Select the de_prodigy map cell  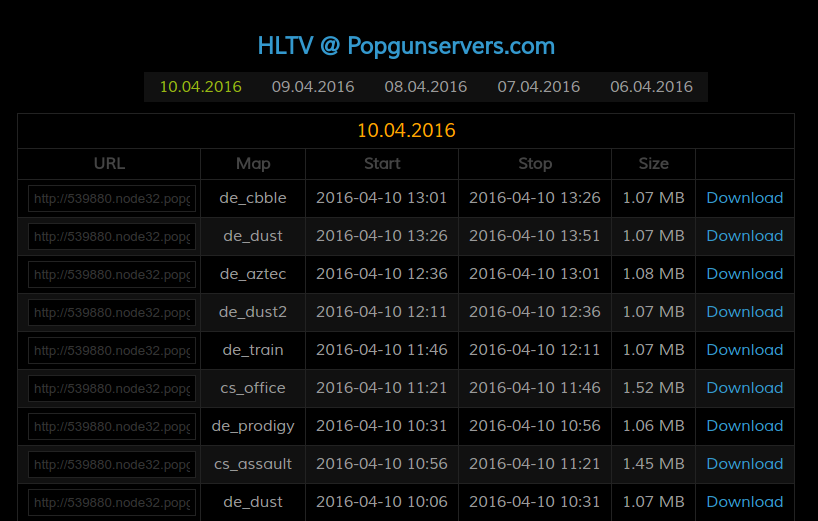[253, 427]
